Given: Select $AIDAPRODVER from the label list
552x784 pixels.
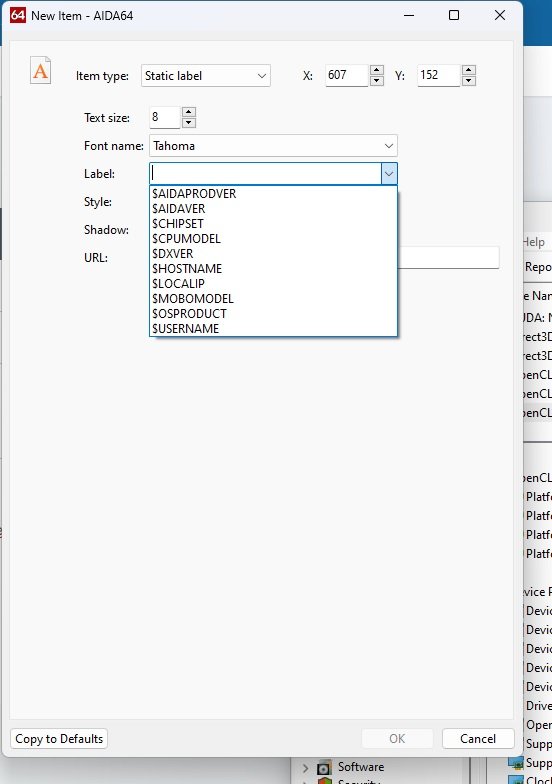Looking at the screenshot, I should pos(273,194).
